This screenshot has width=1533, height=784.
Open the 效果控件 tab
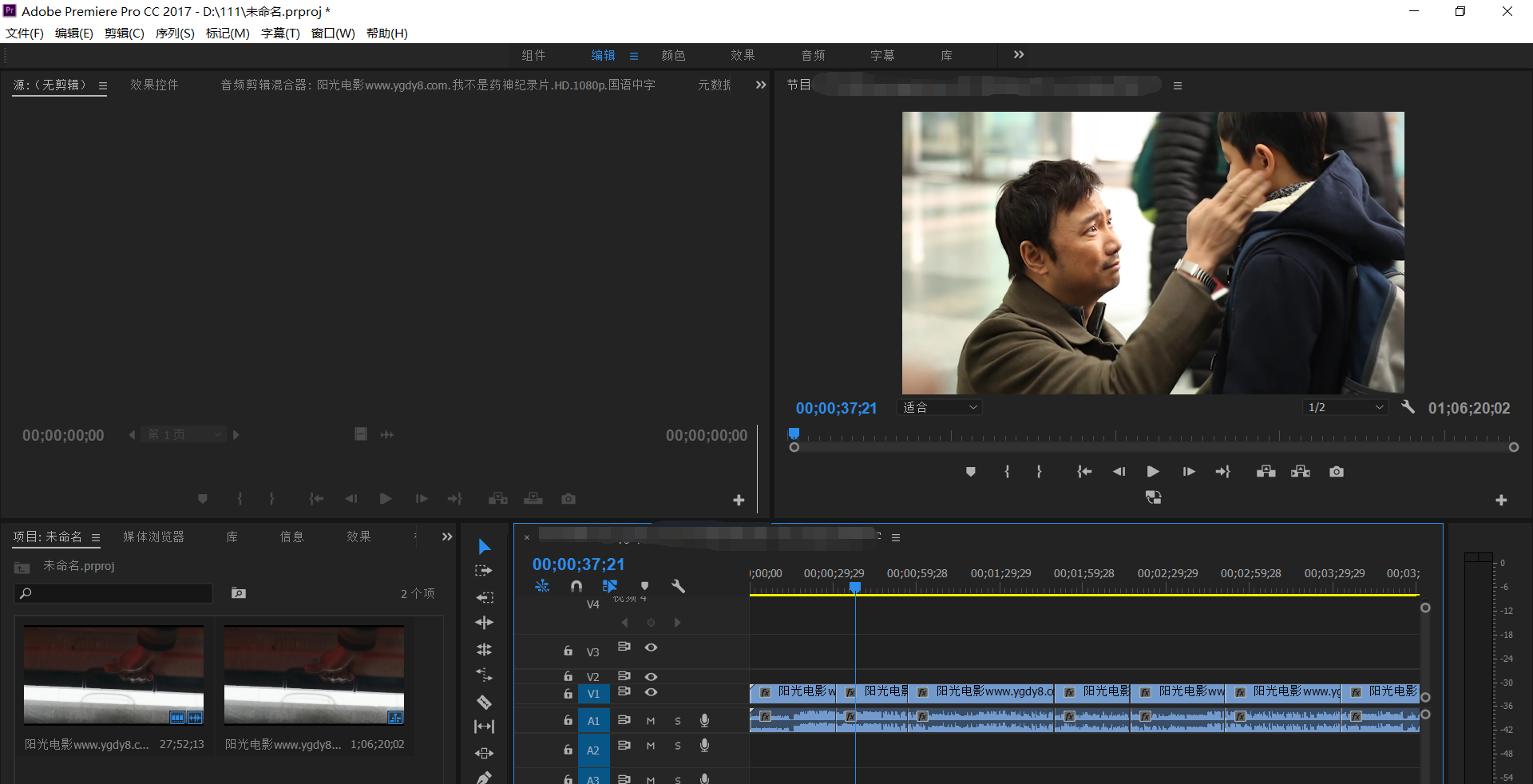coord(154,85)
